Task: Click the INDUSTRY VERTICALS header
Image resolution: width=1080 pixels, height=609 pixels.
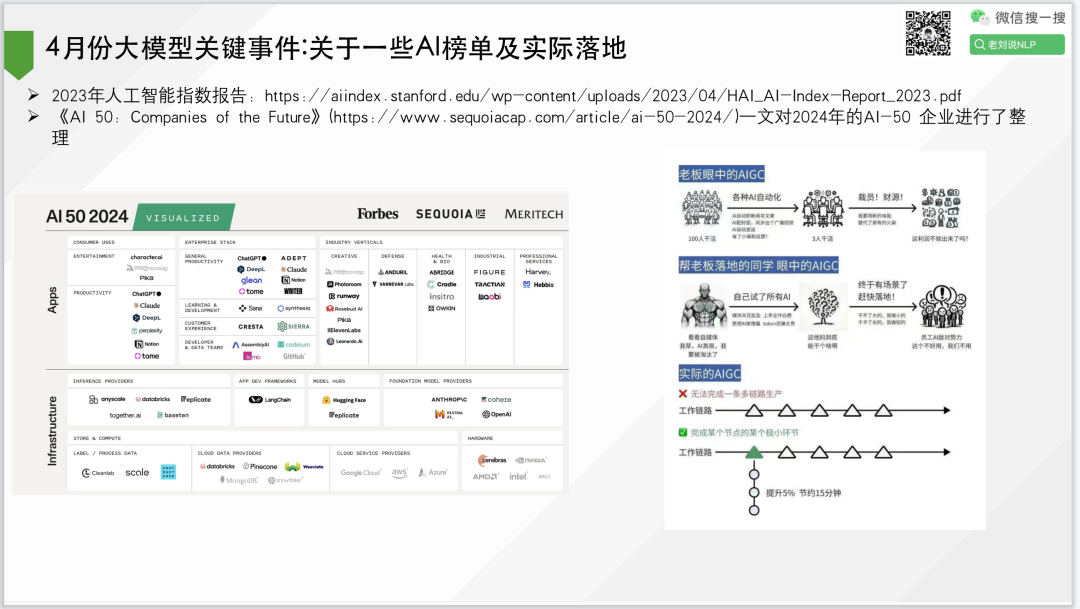Action: pos(354,242)
